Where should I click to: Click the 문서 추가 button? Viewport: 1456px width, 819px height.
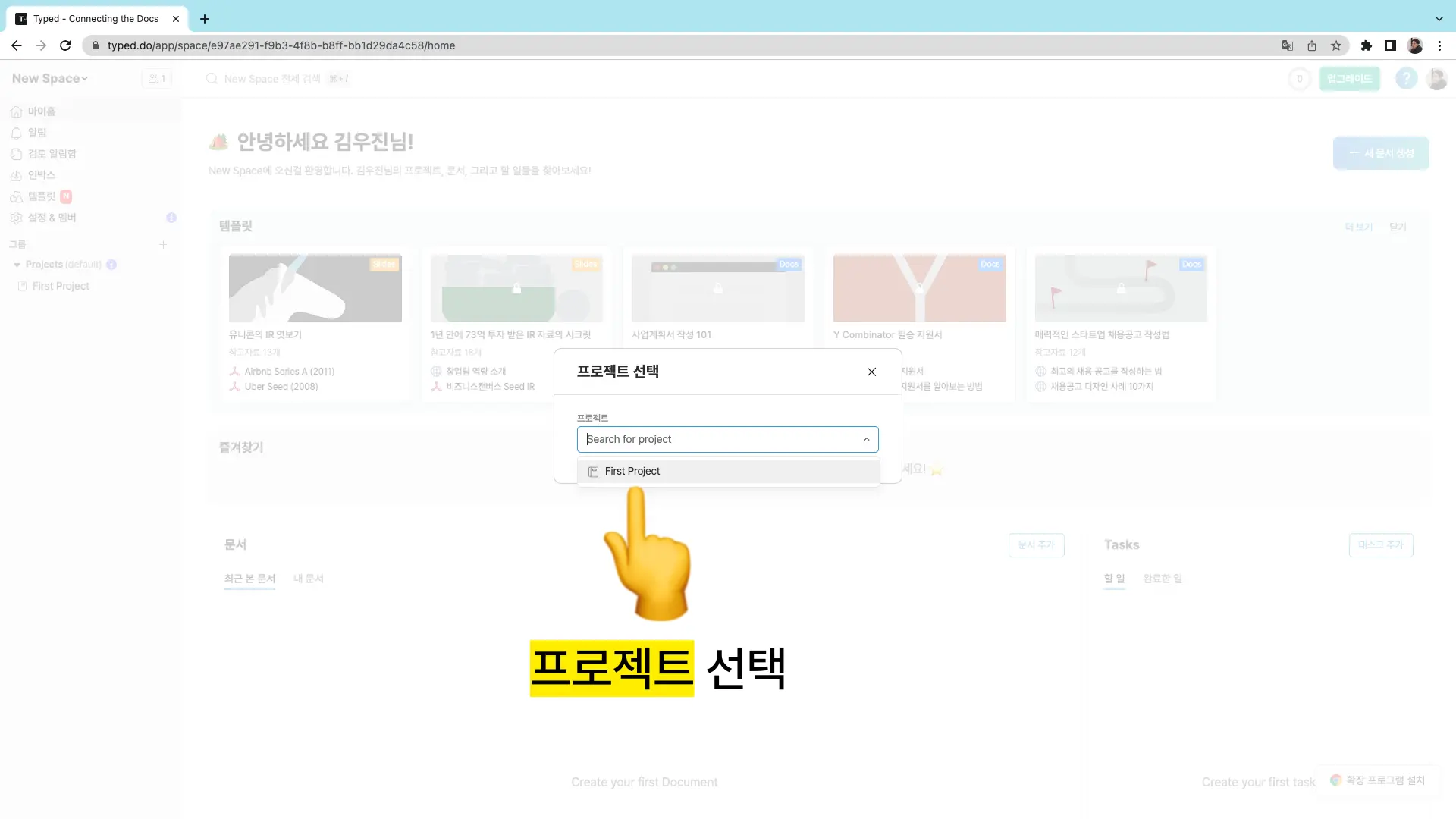[x=1036, y=545]
